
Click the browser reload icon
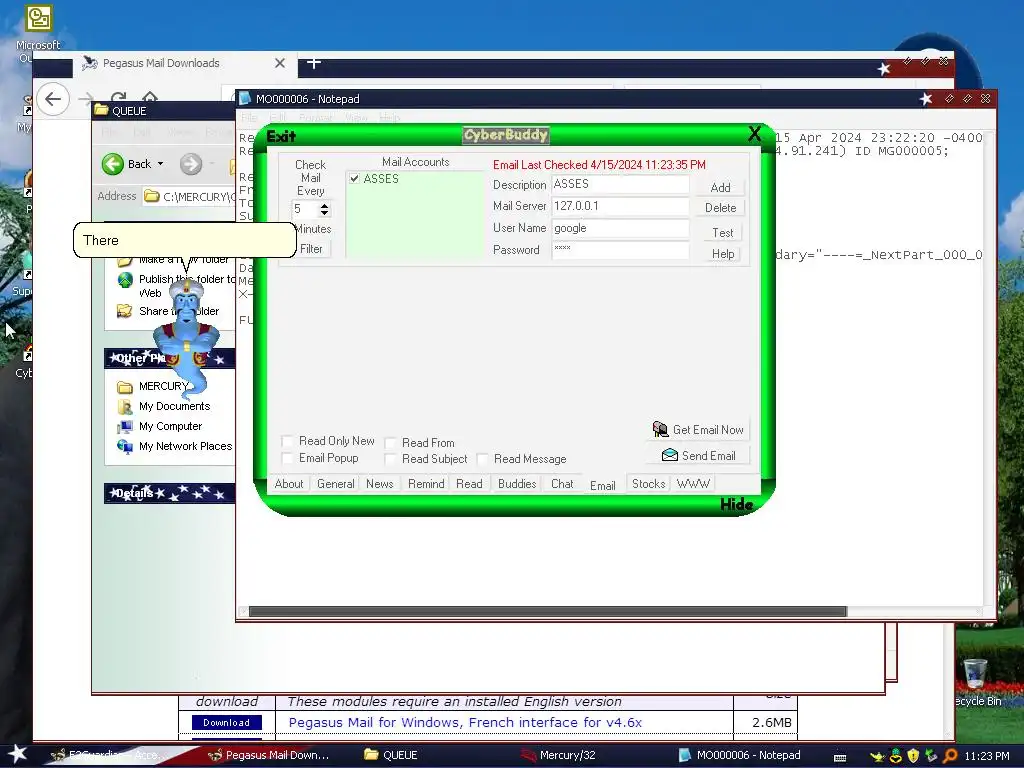tap(118, 99)
